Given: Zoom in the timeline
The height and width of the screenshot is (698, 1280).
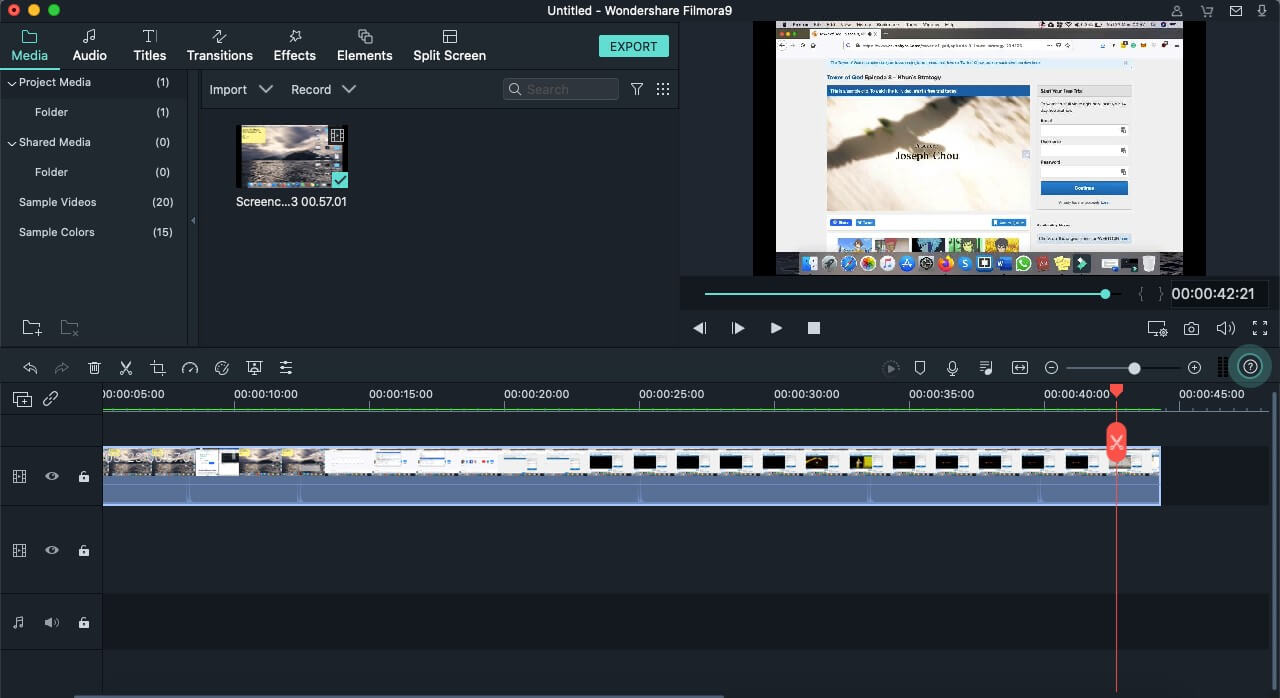Looking at the screenshot, I should (1194, 368).
